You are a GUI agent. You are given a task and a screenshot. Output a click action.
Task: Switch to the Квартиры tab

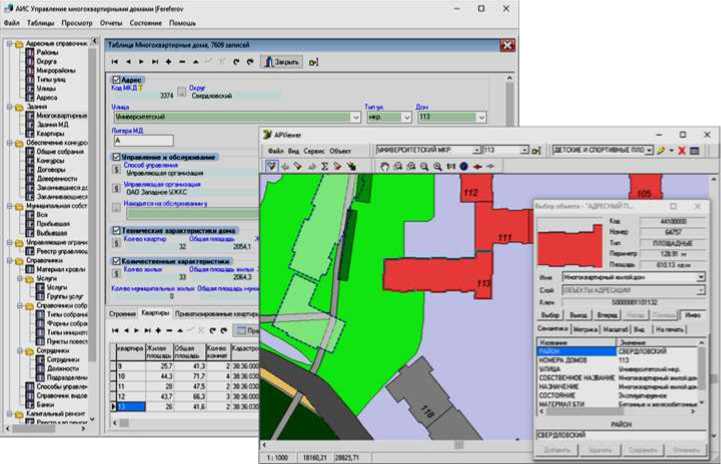[155, 313]
